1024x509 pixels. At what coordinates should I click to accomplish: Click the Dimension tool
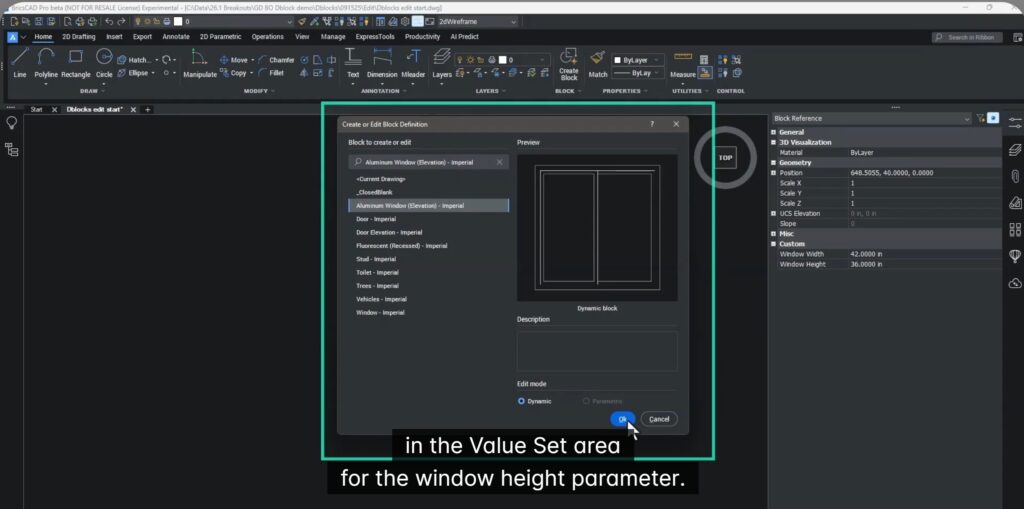coord(382,63)
